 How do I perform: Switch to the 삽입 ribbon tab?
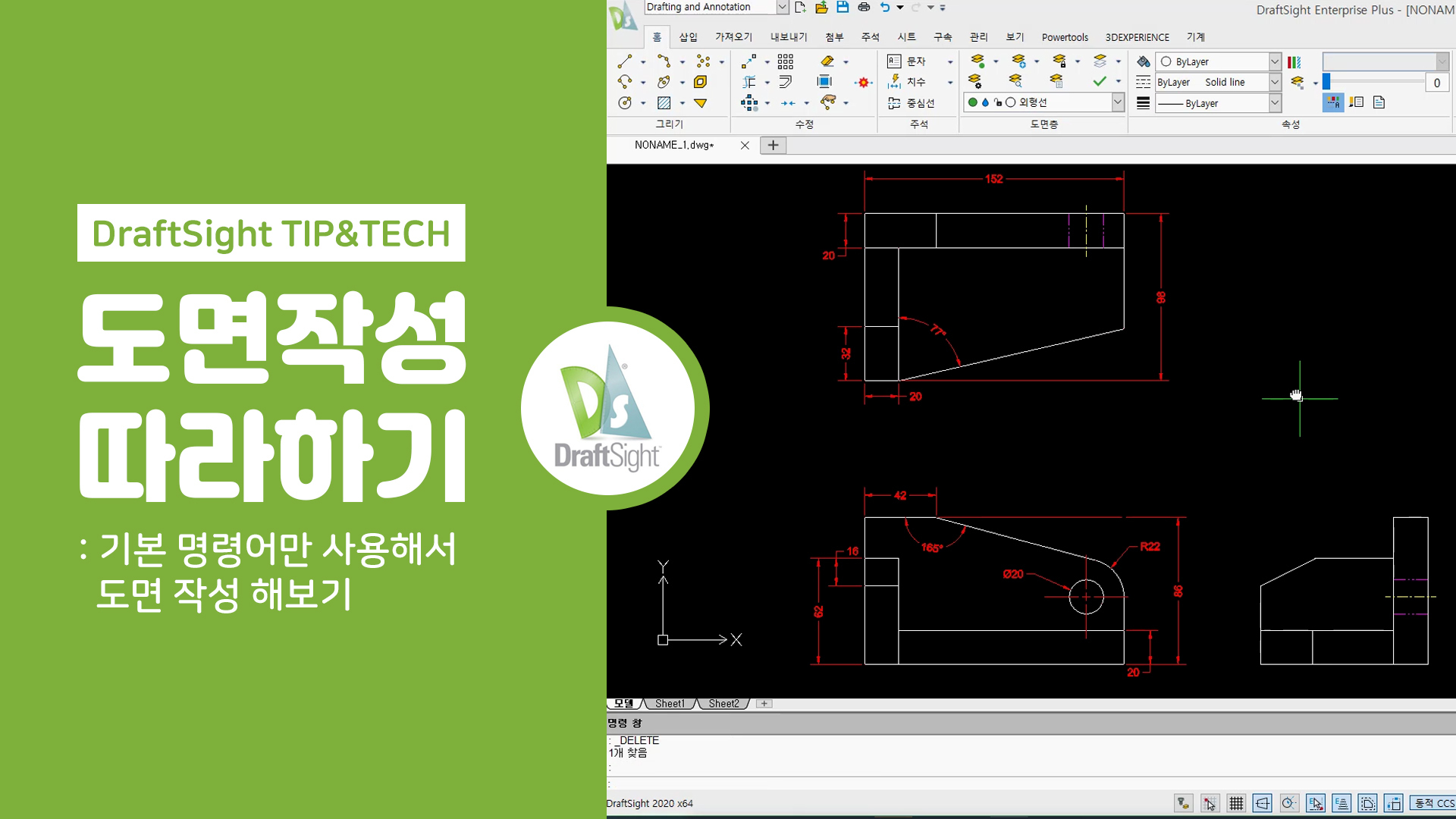coord(688,37)
